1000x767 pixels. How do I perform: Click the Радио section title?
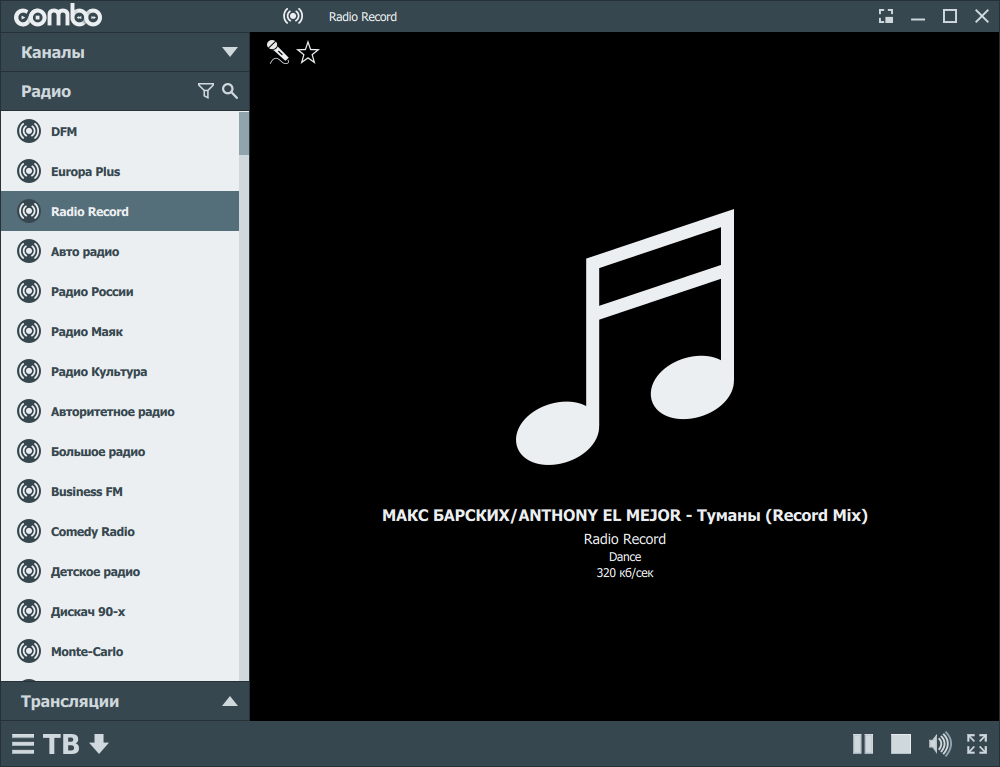(x=46, y=91)
